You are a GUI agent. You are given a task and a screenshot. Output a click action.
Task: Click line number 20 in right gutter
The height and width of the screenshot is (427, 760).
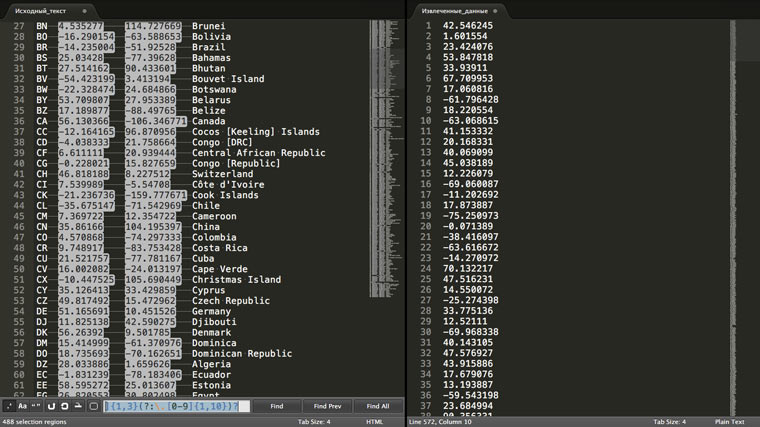tap(426, 226)
